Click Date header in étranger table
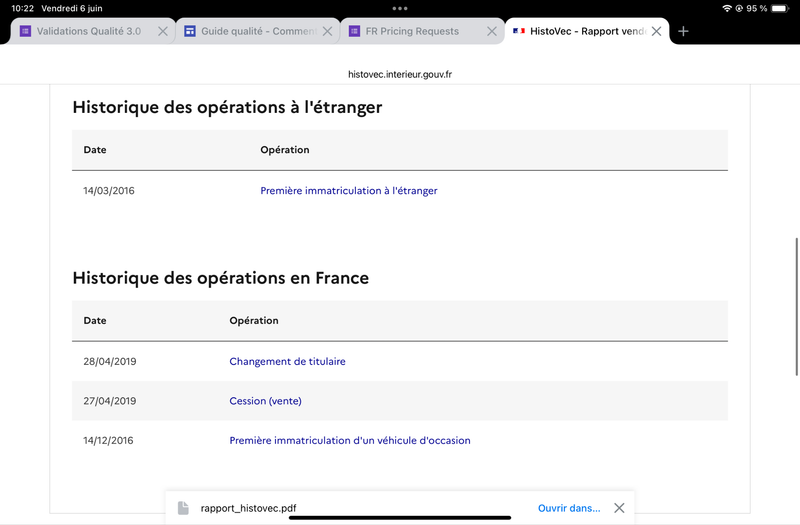The image size is (800, 525). [95, 149]
